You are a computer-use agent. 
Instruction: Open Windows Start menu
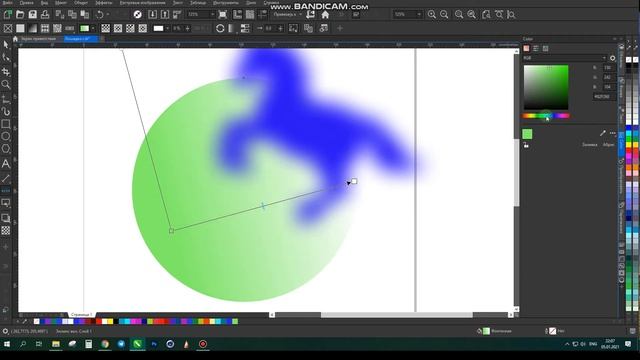coord(7,344)
